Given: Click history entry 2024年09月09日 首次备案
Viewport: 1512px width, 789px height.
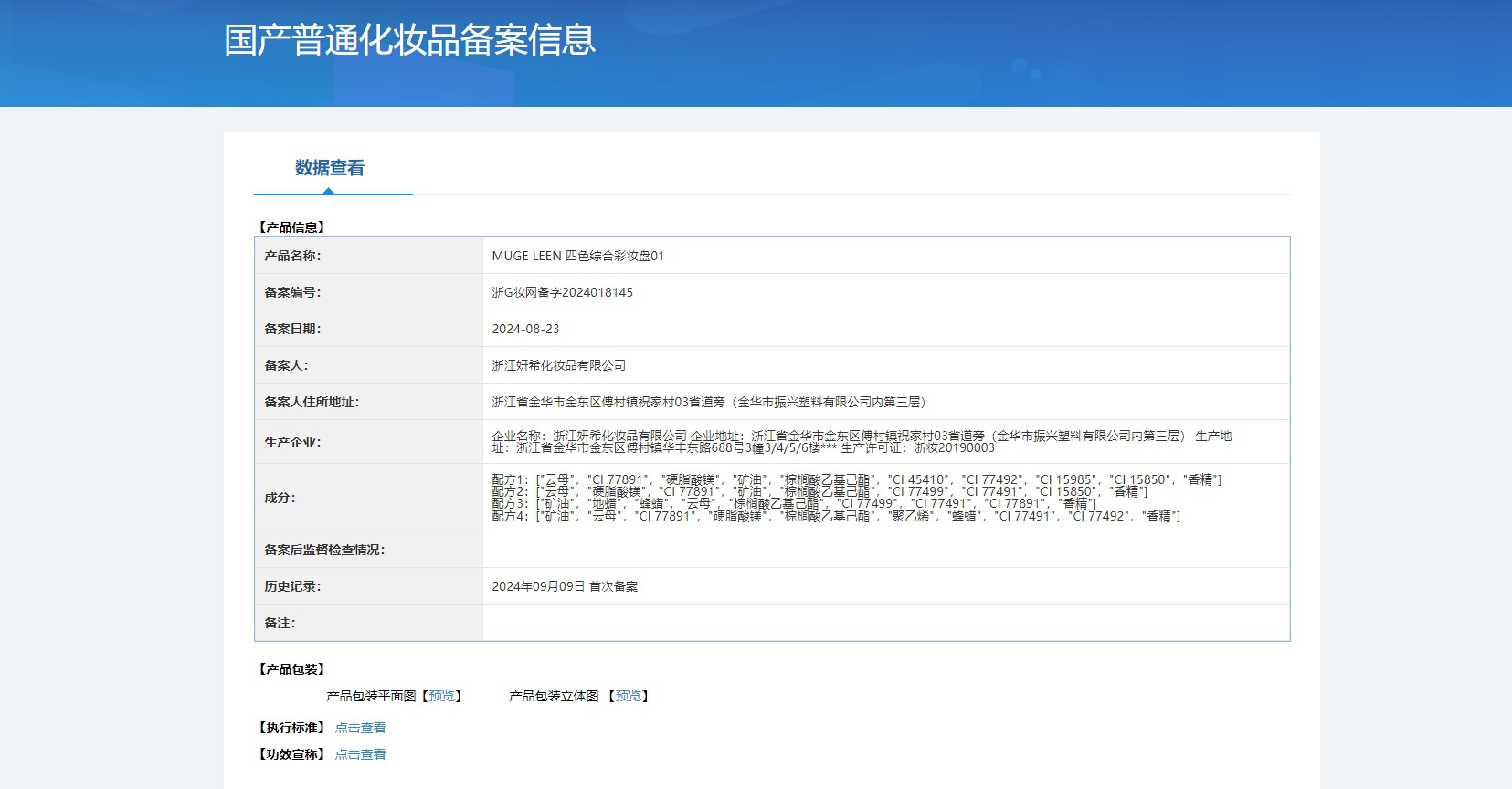Looking at the screenshot, I should [565, 586].
